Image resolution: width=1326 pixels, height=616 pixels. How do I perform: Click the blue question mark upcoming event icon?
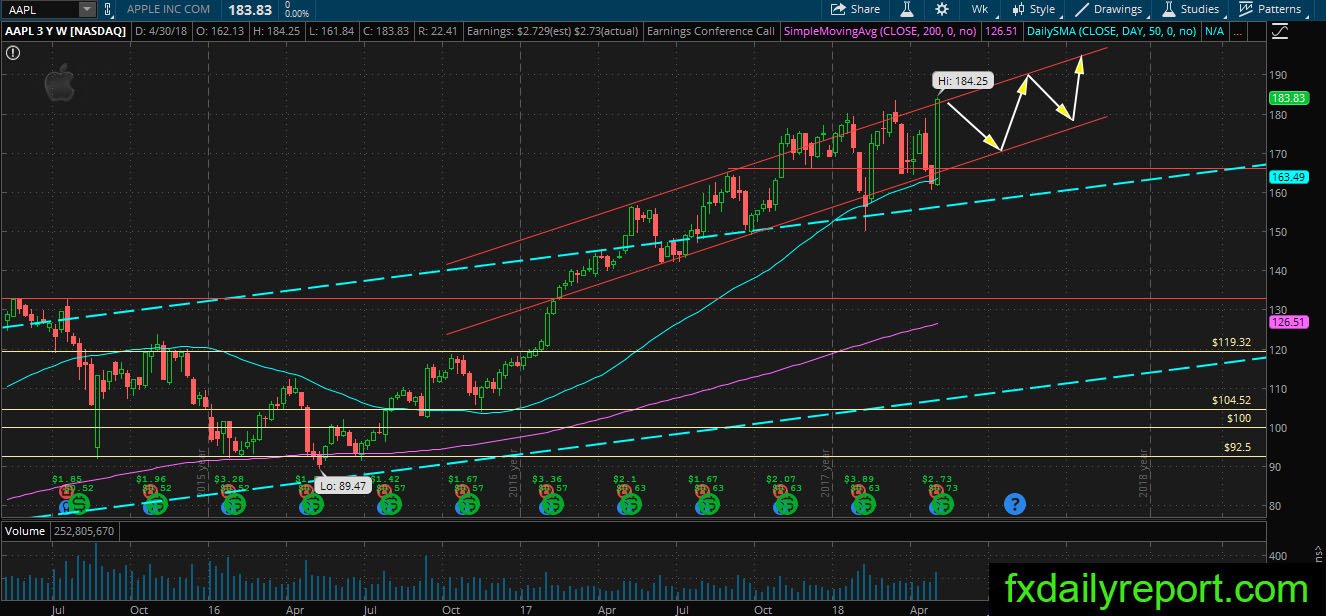click(x=1015, y=504)
